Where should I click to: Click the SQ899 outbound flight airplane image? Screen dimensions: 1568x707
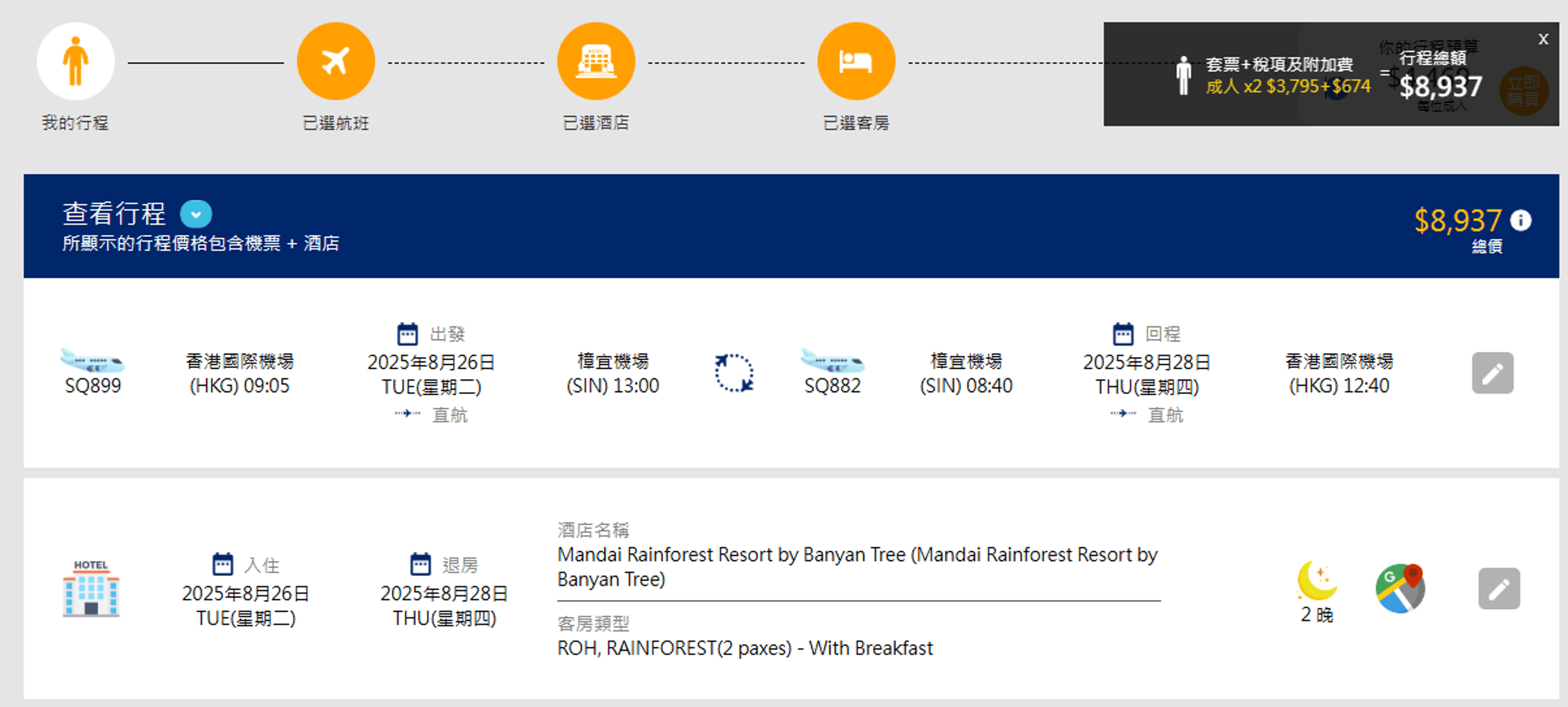pyautogui.click(x=92, y=361)
